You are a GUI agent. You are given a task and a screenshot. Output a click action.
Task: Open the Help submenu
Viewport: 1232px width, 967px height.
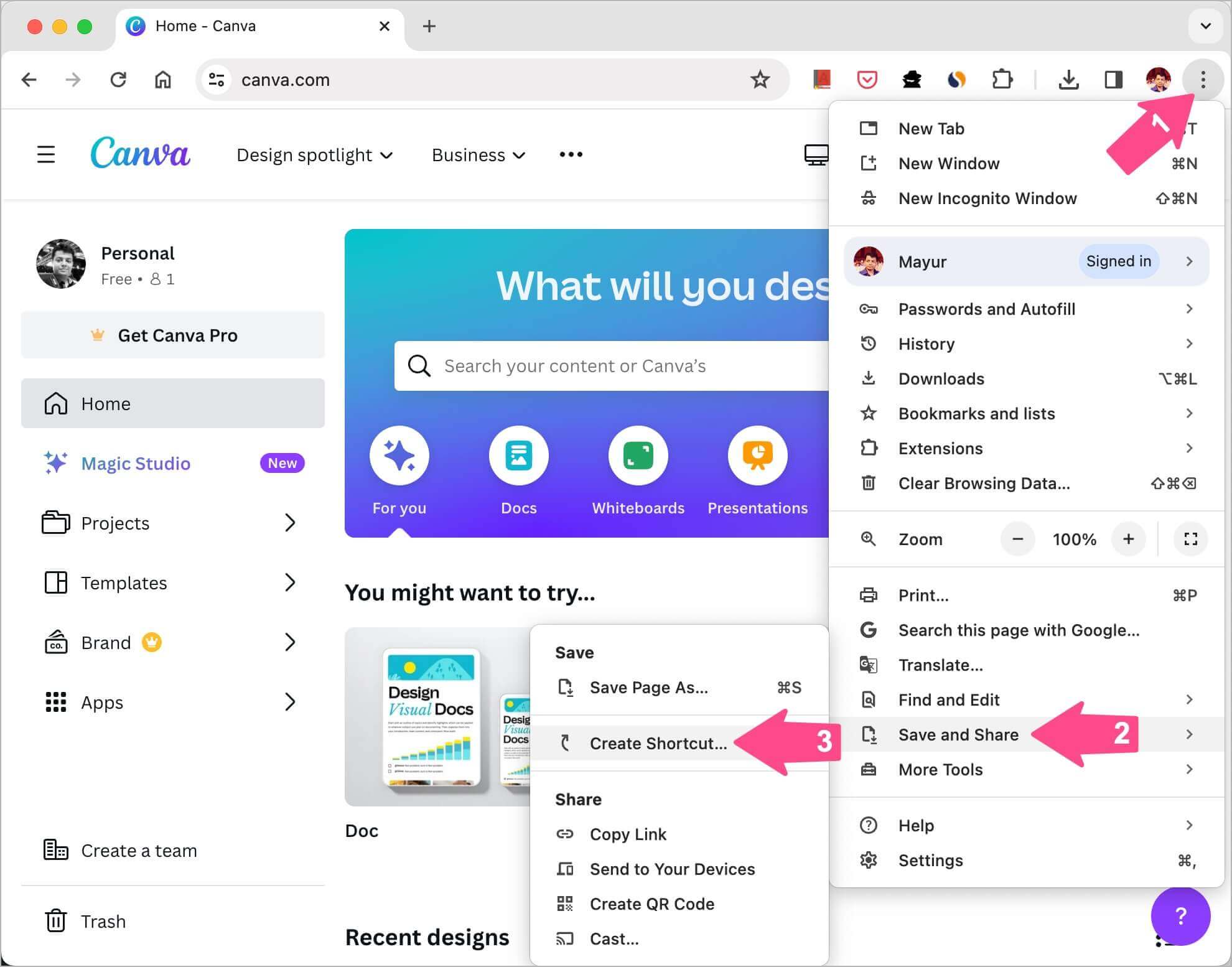pos(1027,825)
